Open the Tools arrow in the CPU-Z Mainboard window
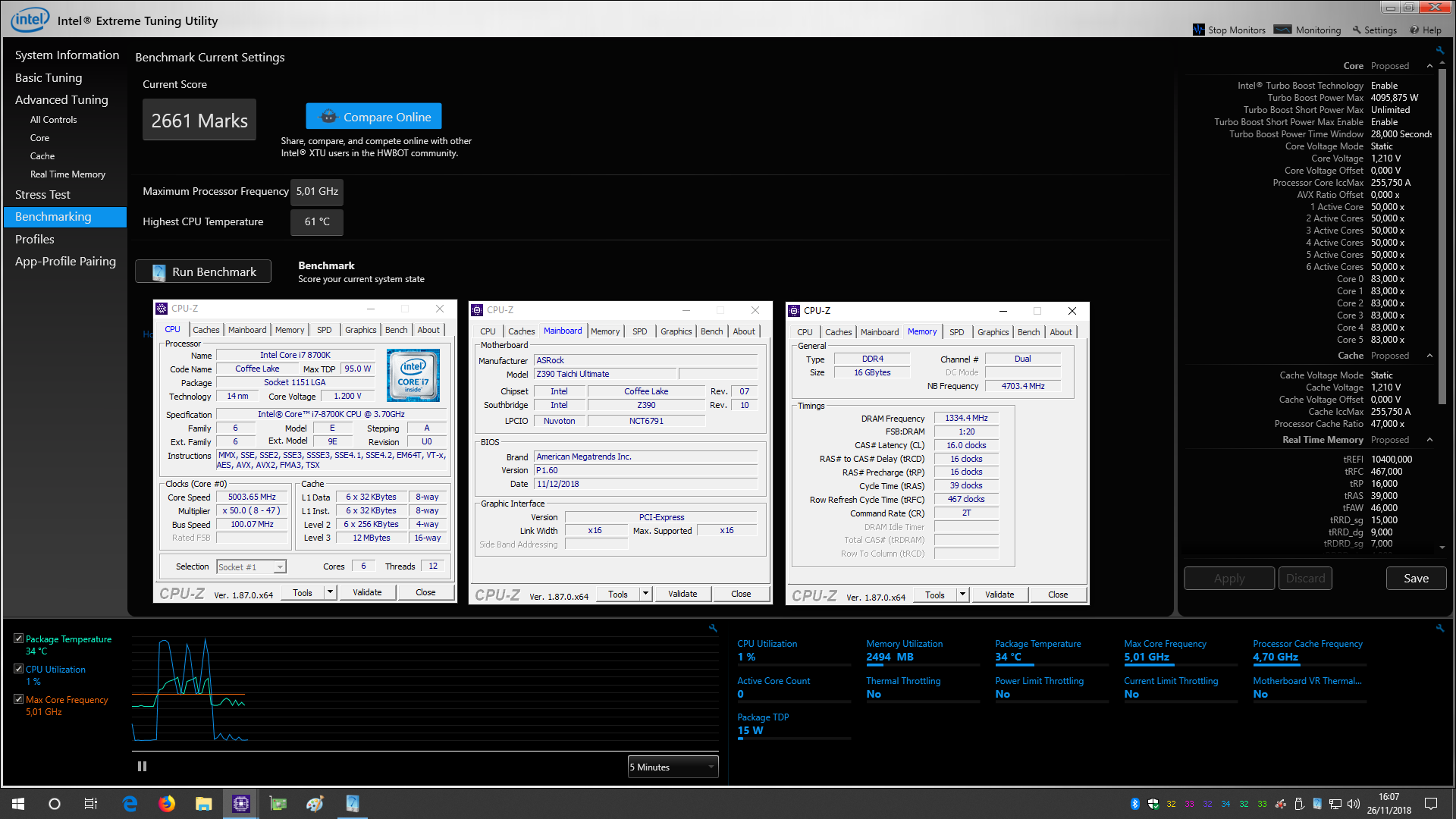 [x=645, y=594]
